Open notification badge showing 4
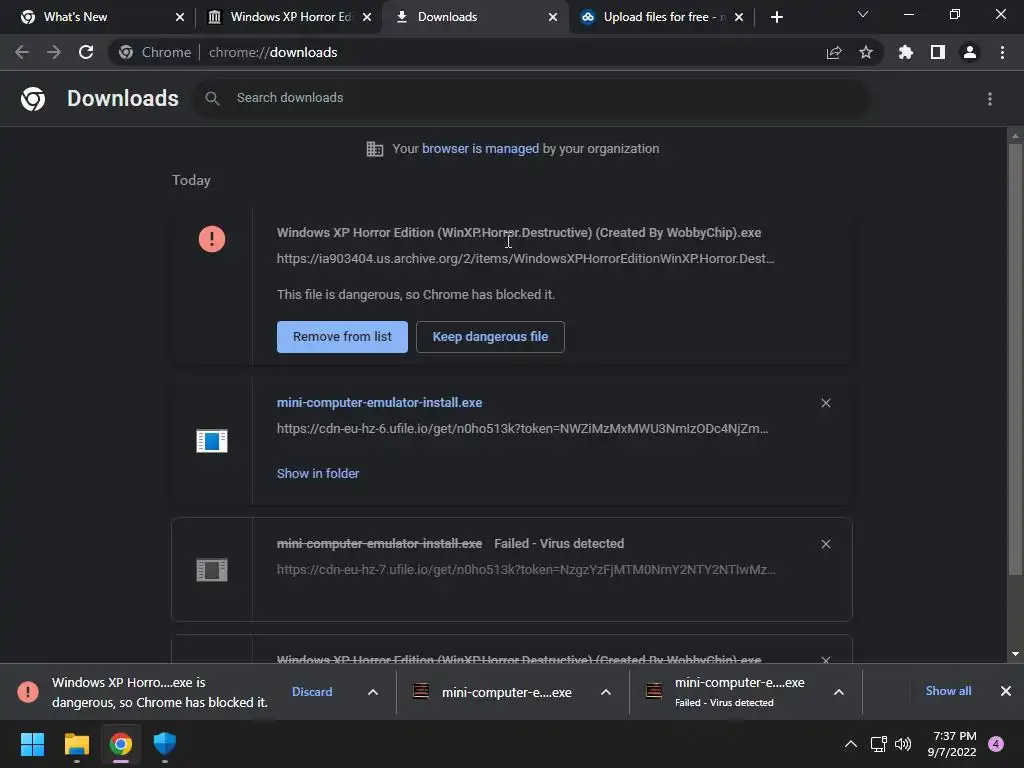 tap(996, 744)
